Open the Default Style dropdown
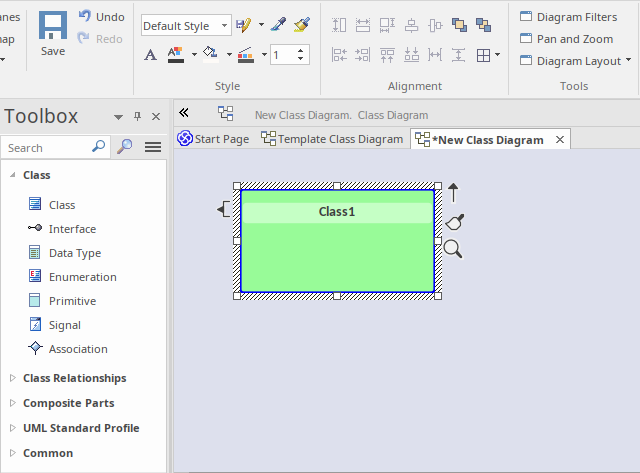The width and height of the screenshot is (640, 473). [224, 26]
